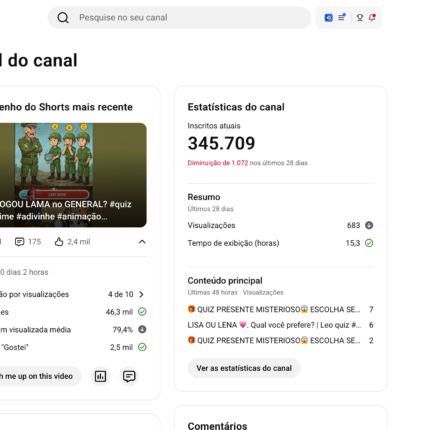
Task: Click the 'Visualizações' label in Resumo
Action: pos(211,225)
